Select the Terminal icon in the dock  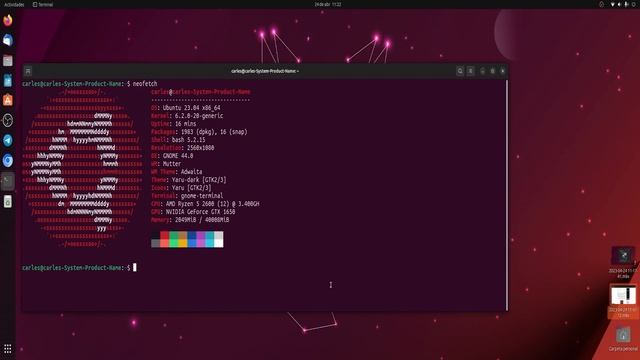coord(8,181)
